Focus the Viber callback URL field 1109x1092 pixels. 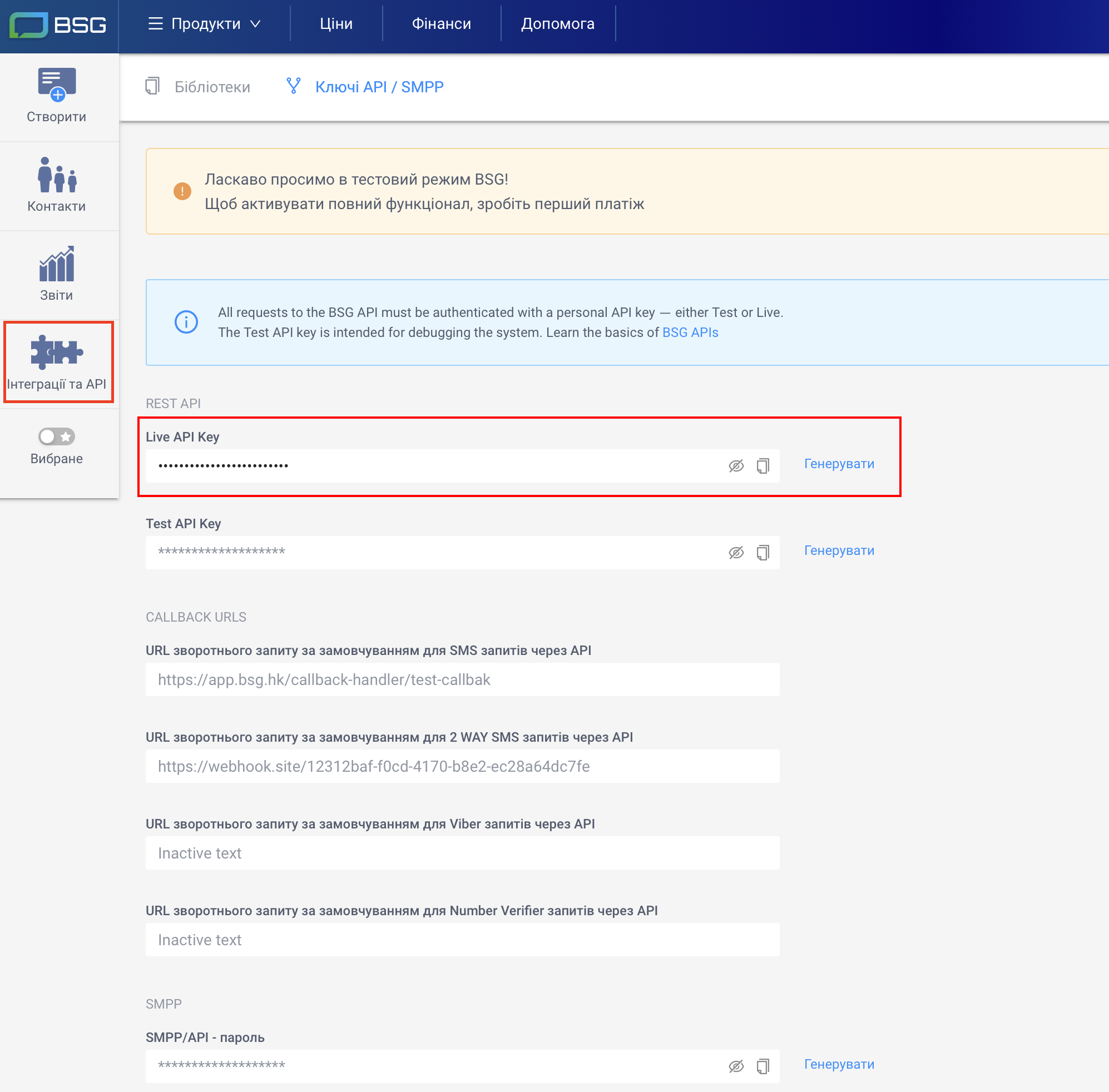pos(462,853)
